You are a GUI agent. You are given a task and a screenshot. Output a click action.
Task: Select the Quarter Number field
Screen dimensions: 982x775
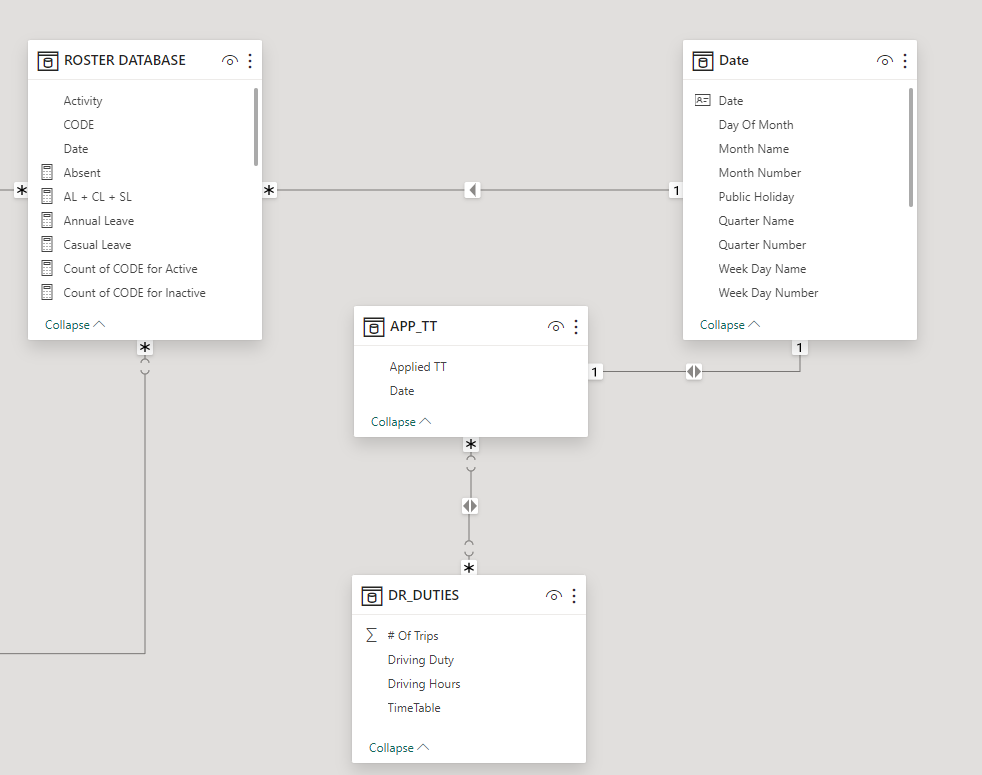[x=762, y=244]
